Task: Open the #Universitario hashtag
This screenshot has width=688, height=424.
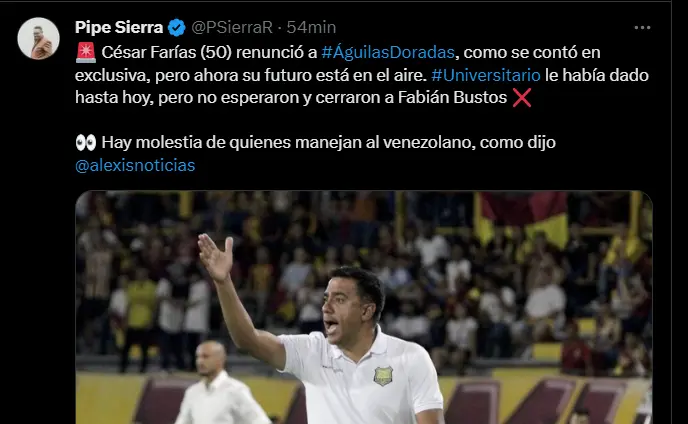Action: click(486, 75)
